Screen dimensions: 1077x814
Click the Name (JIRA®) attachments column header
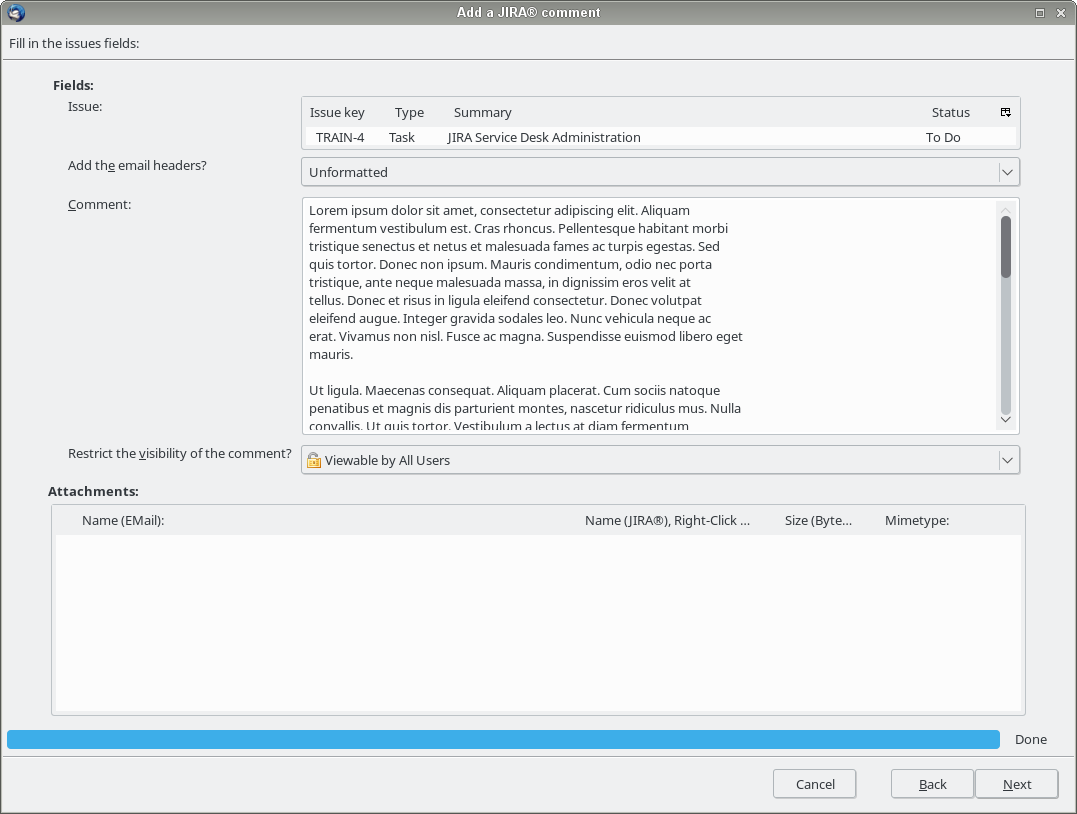(x=667, y=521)
